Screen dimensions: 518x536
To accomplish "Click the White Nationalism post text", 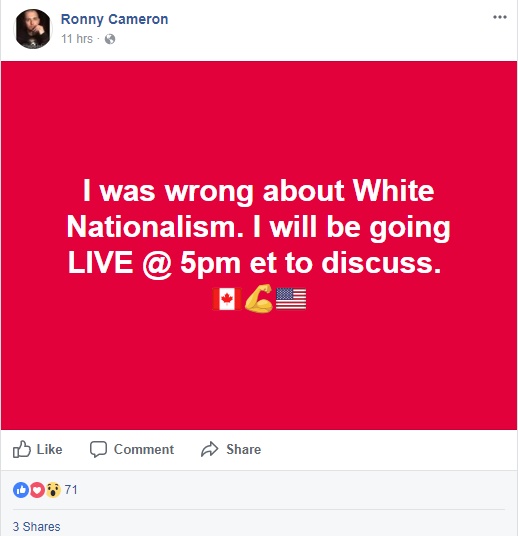I will (258, 227).
